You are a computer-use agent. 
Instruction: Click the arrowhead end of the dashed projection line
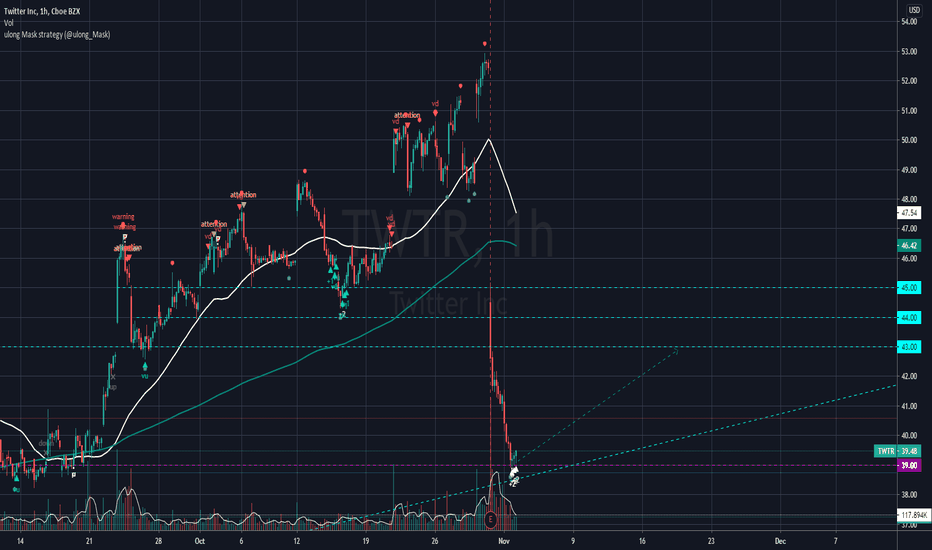click(675, 352)
